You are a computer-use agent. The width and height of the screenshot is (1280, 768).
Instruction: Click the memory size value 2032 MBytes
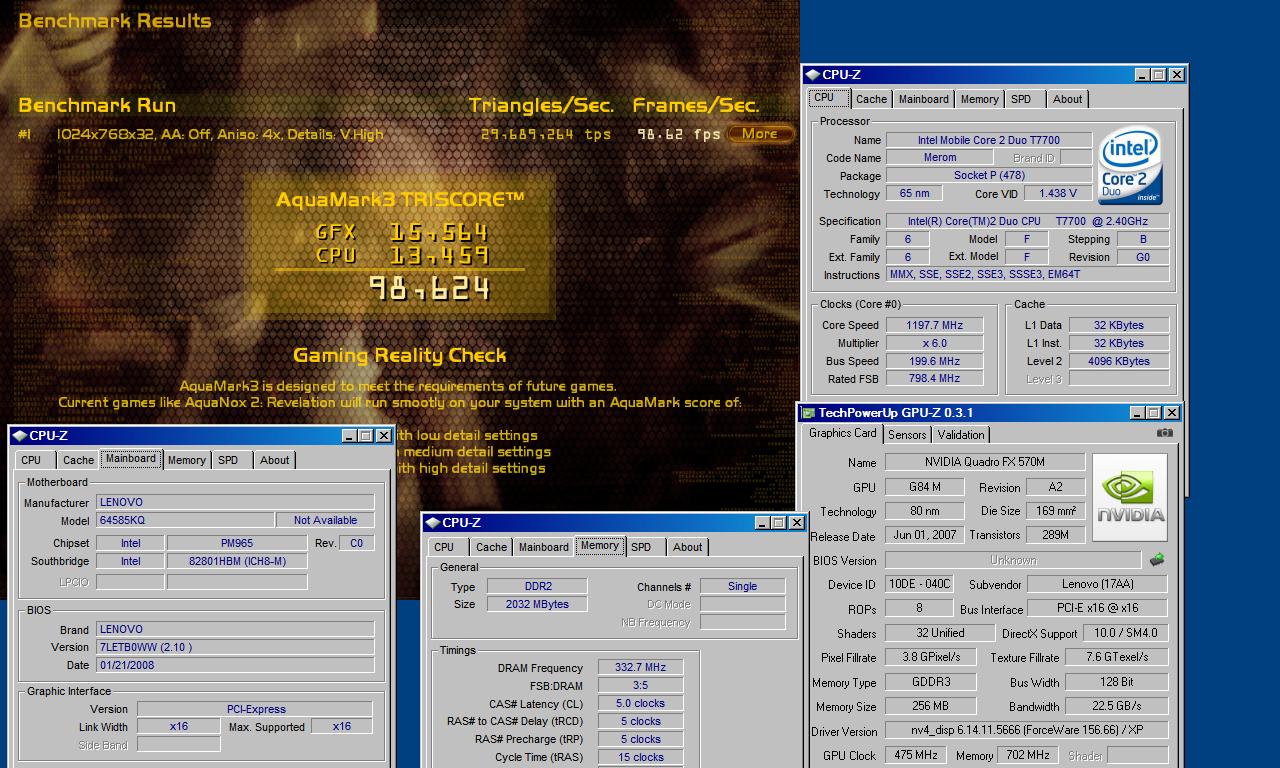537,604
